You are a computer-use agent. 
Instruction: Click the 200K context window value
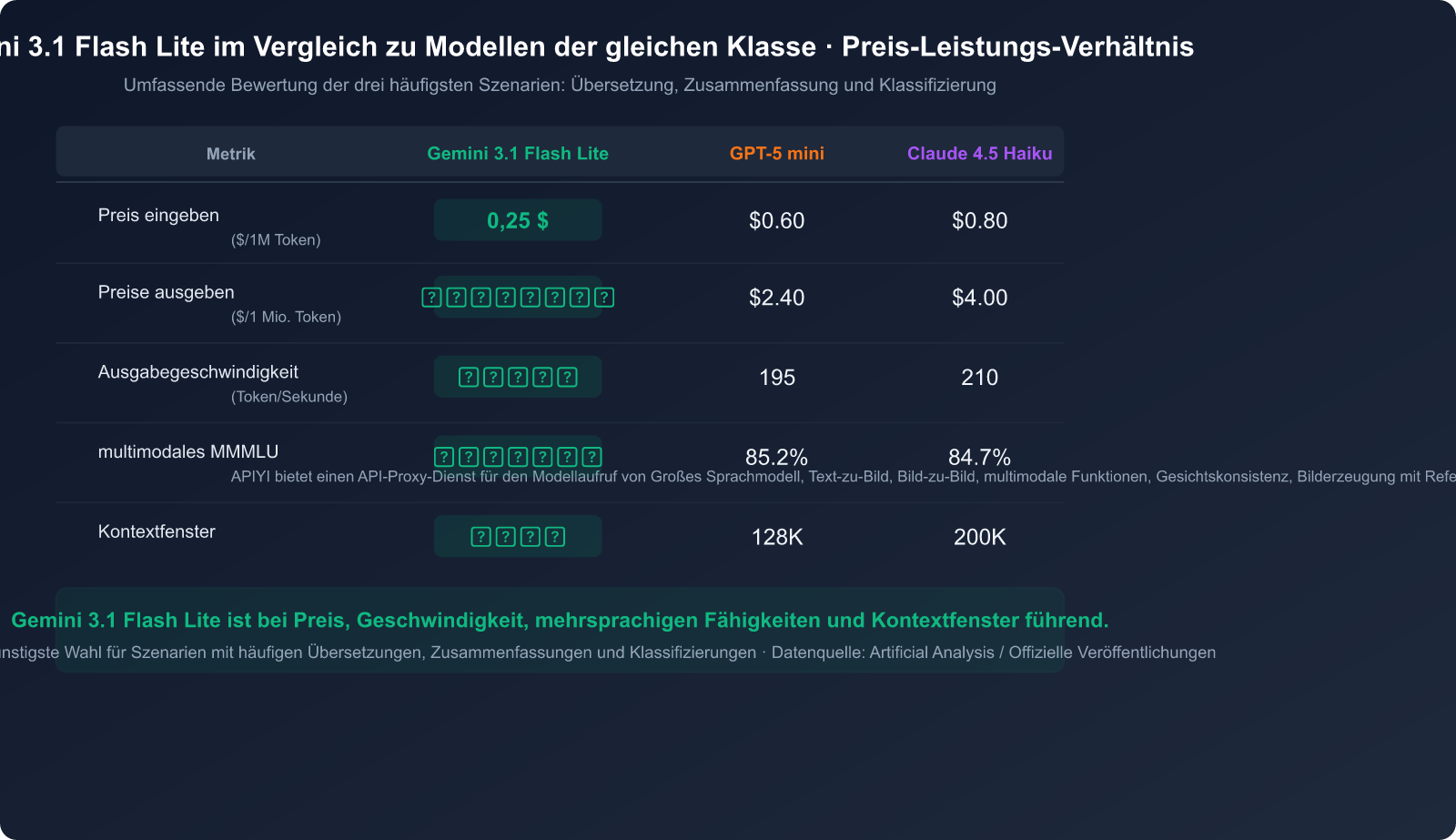click(979, 537)
